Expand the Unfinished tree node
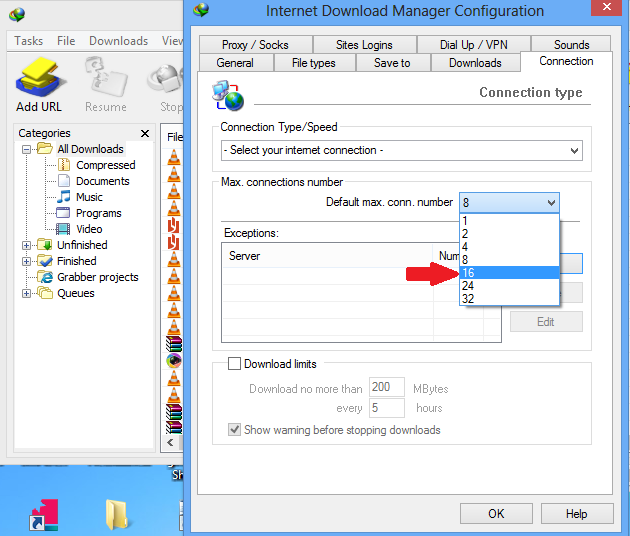Image resolution: width=630 pixels, height=536 pixels. pyautogui.click(x=27, y=245)
